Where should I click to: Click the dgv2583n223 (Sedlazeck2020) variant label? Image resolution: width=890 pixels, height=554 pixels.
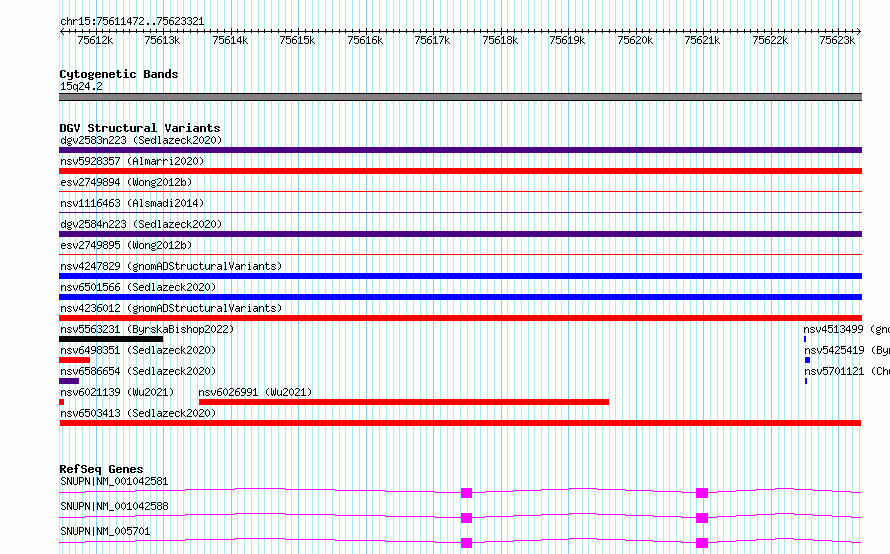tap(141, 140)
